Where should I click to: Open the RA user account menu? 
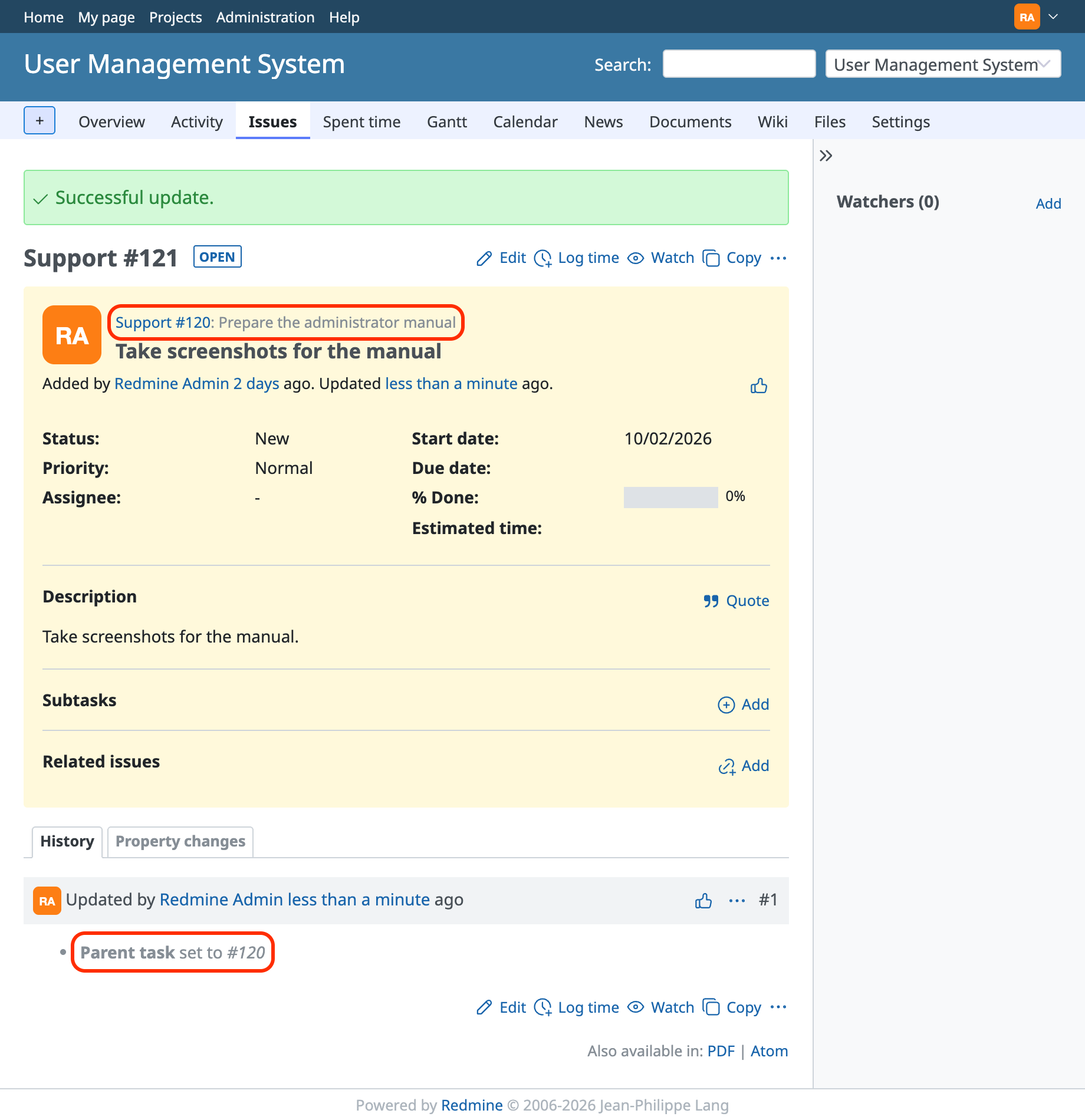point(1027,17)
